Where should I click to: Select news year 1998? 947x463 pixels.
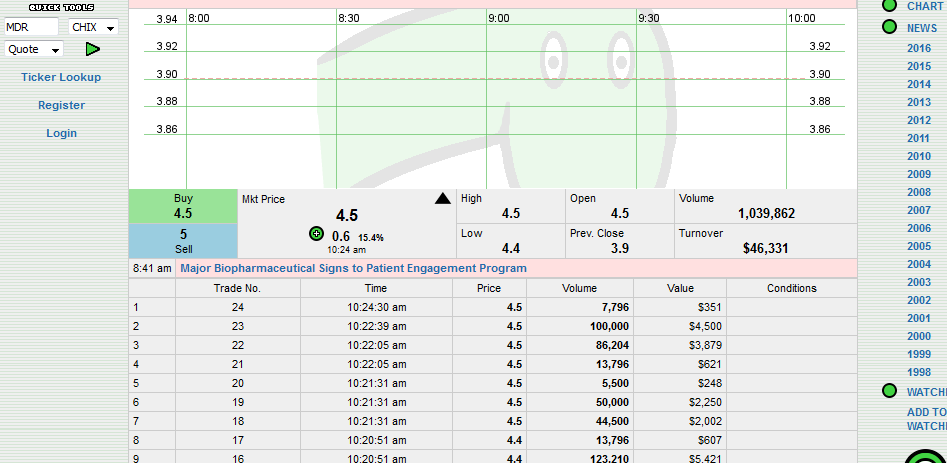point(919,372)
